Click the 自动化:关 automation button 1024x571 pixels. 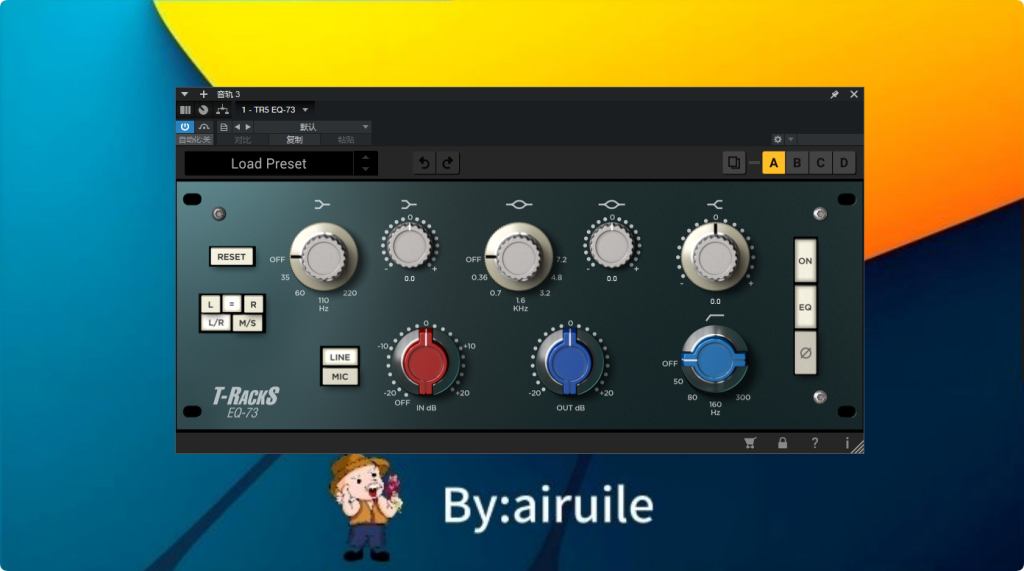click(x=195, y=140)
